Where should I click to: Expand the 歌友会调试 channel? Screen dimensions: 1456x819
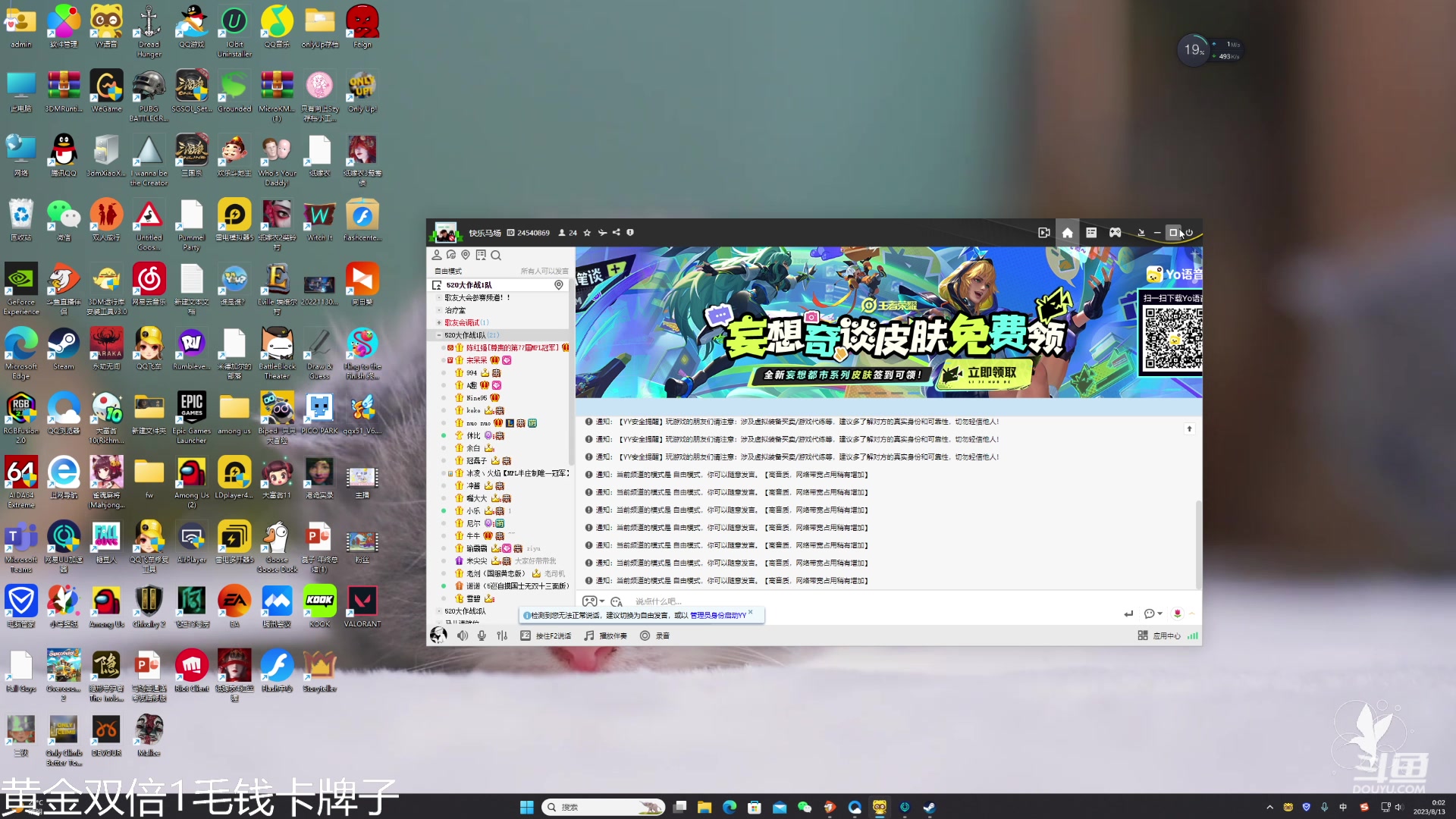(x=438, y=322)
